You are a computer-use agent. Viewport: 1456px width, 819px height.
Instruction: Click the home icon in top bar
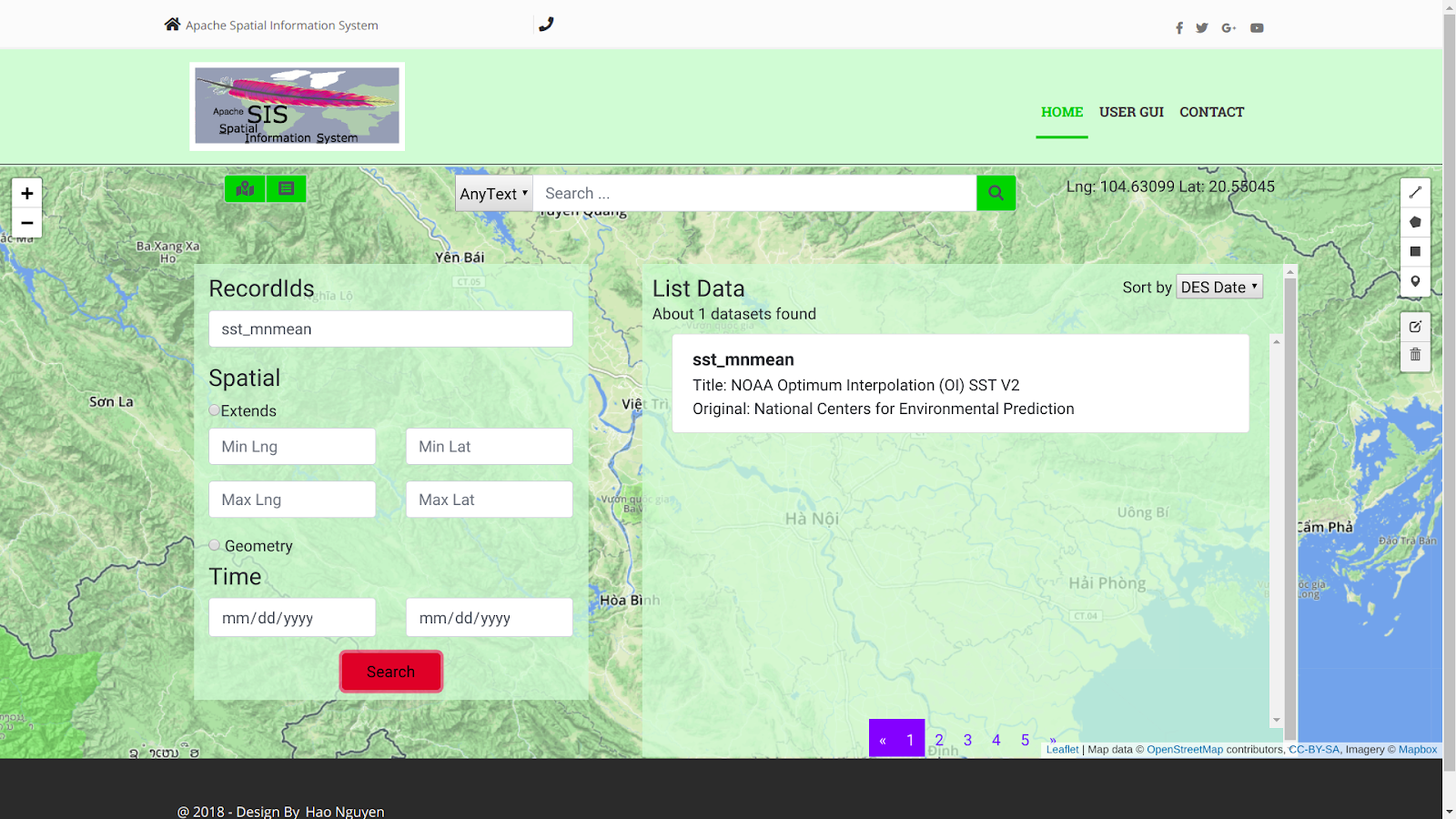click(172, 24)
